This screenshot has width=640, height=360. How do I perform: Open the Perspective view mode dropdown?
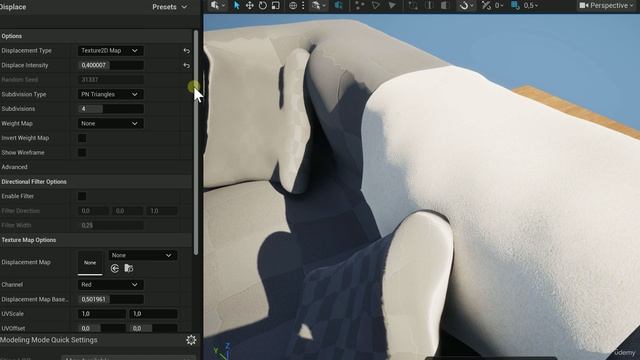(x=606, y=6)
